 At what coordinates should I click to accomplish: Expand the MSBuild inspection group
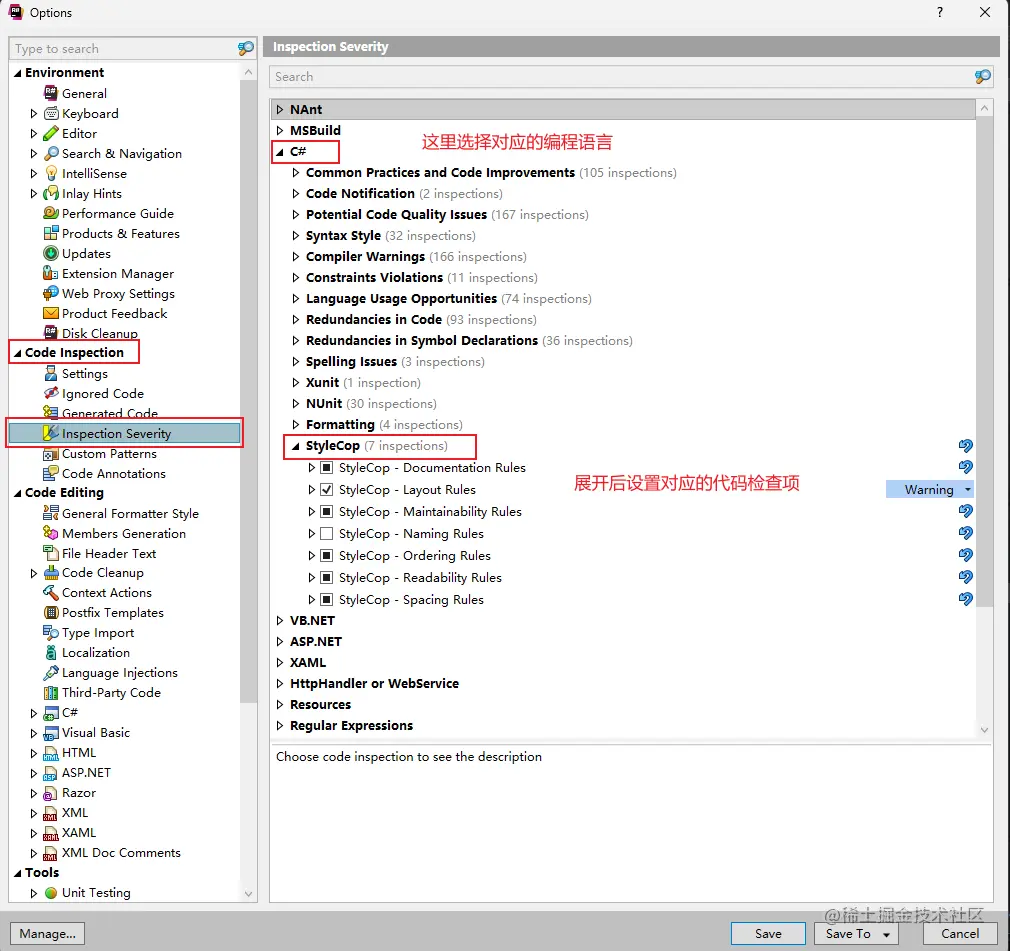coord(280,130)
